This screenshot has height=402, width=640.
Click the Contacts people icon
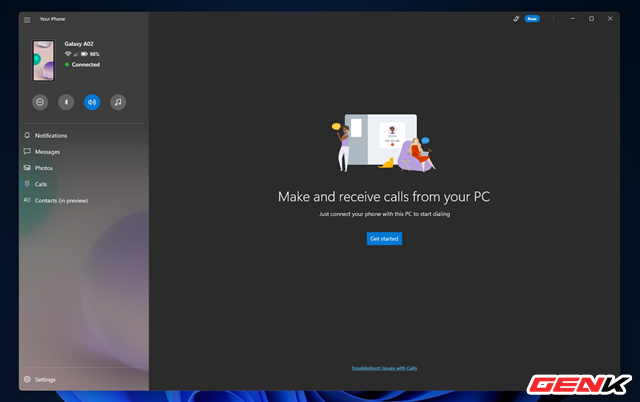[27, 200]
